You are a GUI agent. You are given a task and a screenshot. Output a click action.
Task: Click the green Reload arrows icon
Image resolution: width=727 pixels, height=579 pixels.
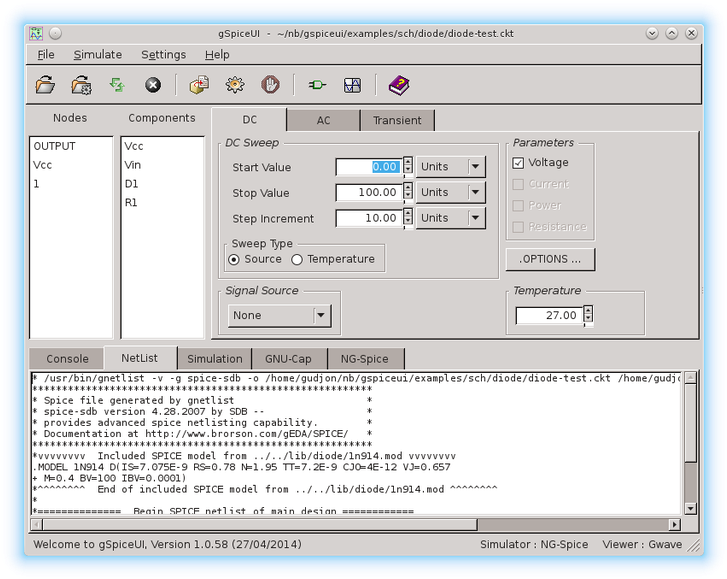point(117,85)
